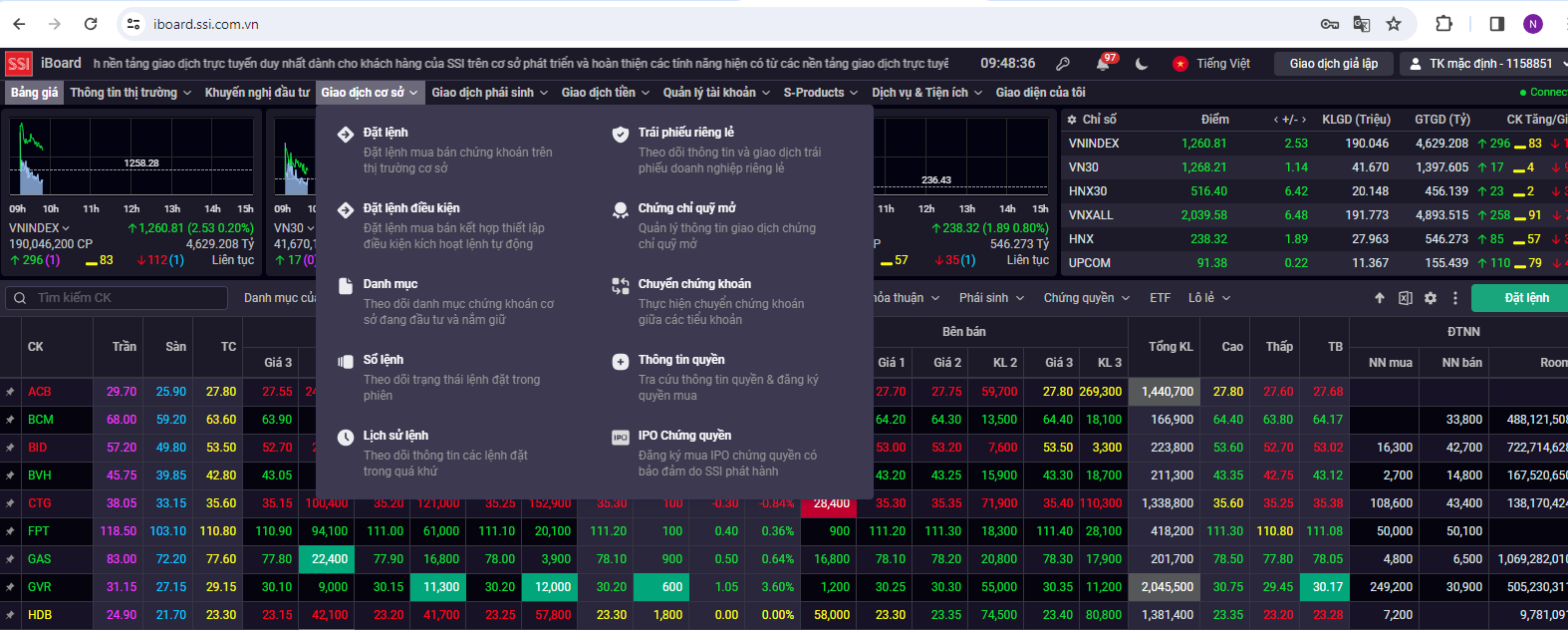Toggle dark mode moon icon
The width and height of the screenshot is (1568, 630).
point(1142,64)
